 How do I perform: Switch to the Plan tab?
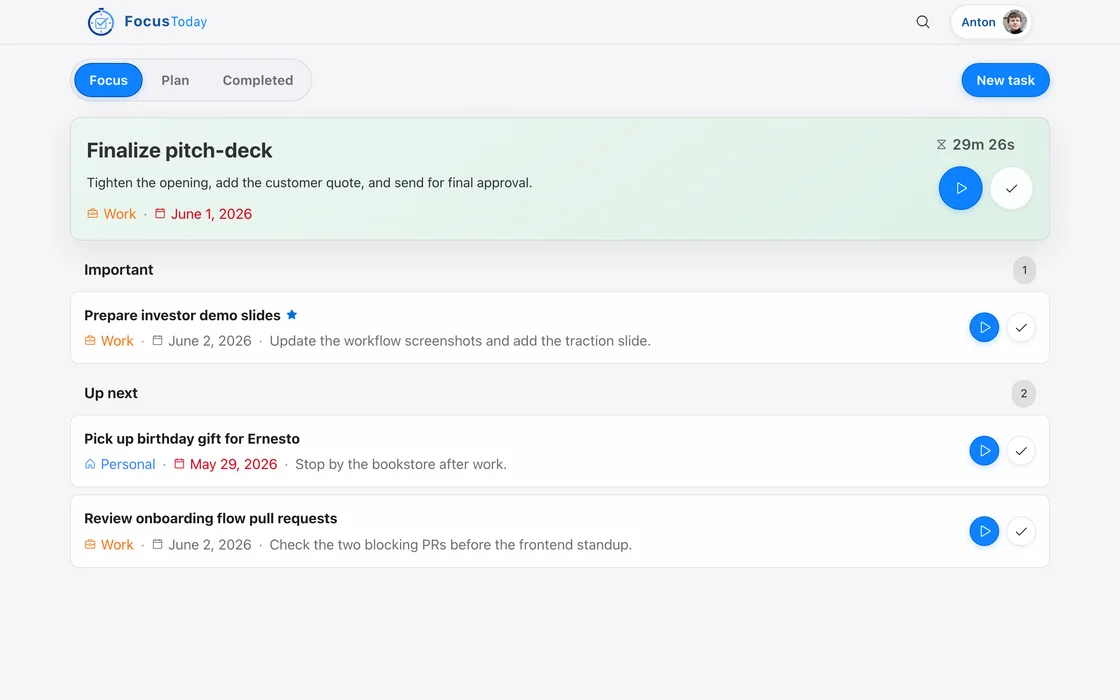click(175, 80)
